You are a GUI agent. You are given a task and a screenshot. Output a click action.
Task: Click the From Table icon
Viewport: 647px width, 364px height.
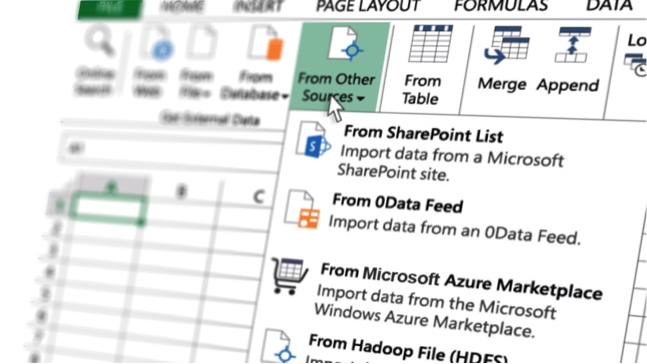430,44
